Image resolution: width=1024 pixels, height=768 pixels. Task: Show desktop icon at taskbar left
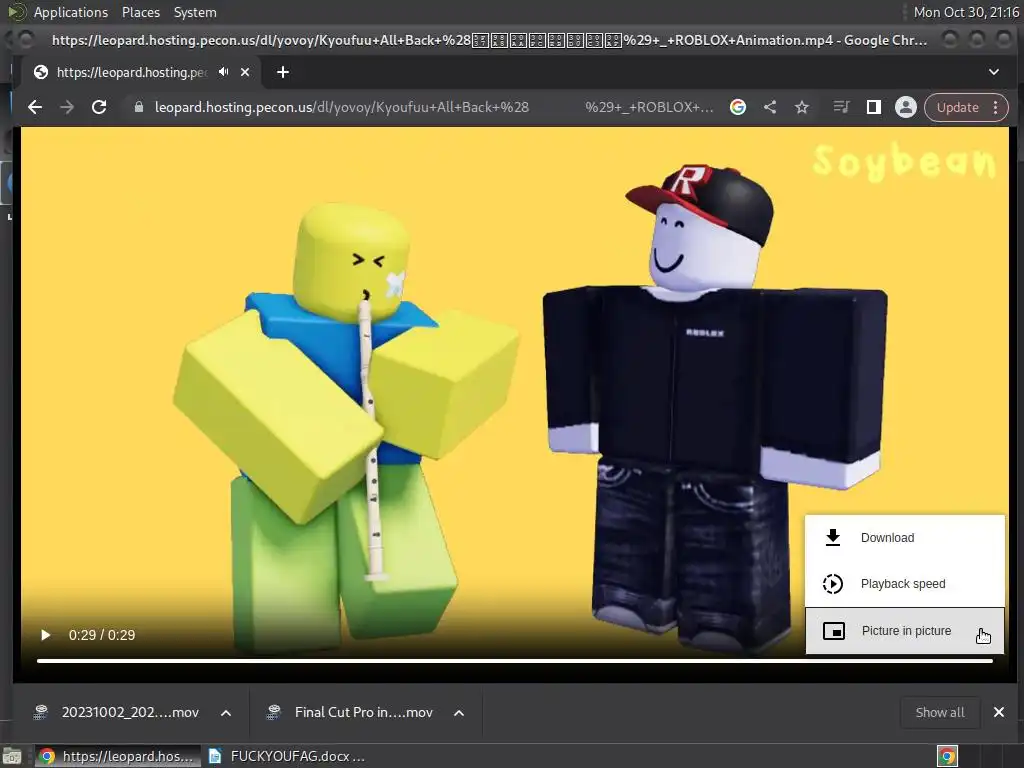tap(12, 756)
